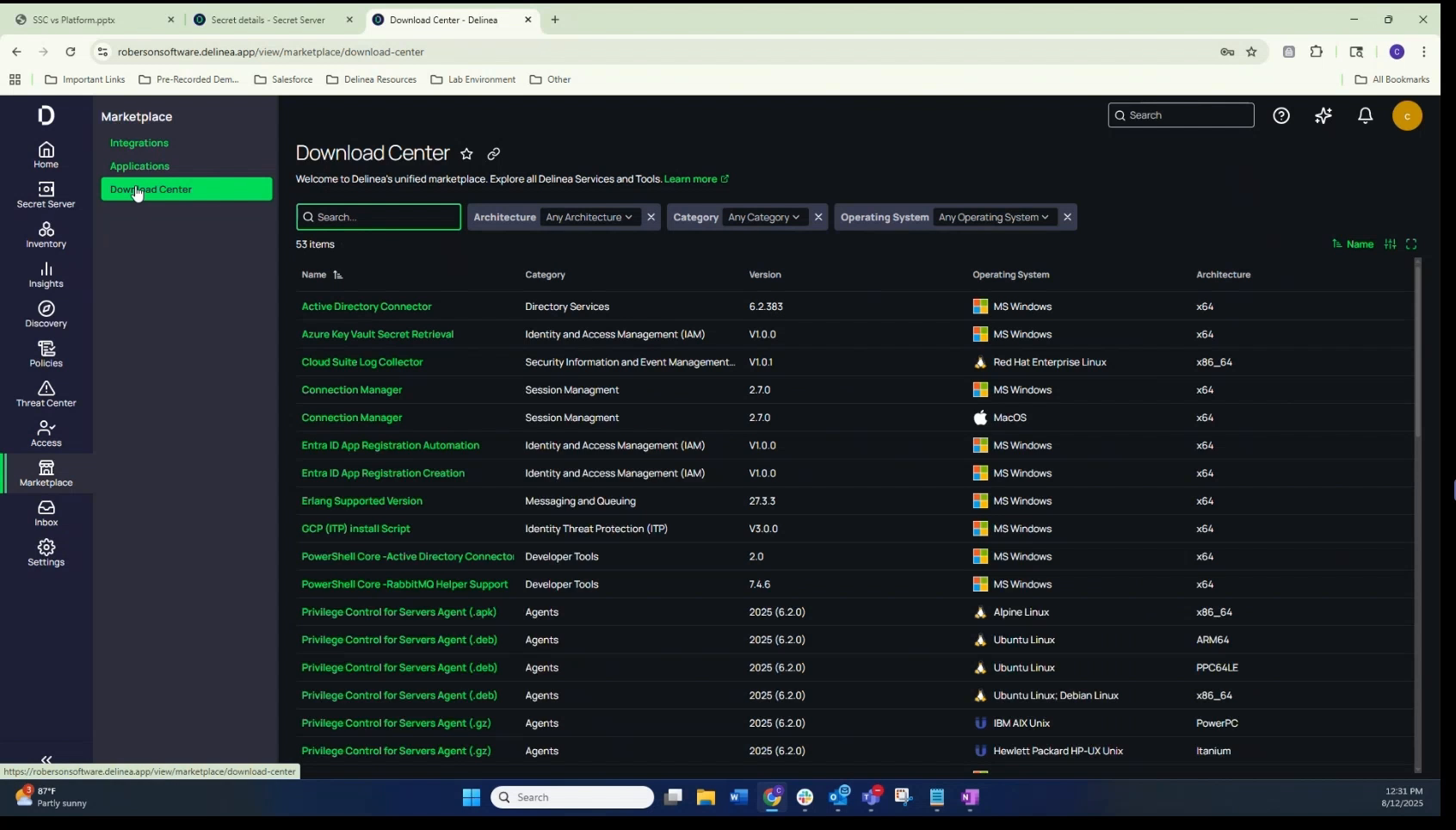Open the AI sparkles assistant icon

[1323, 115]
